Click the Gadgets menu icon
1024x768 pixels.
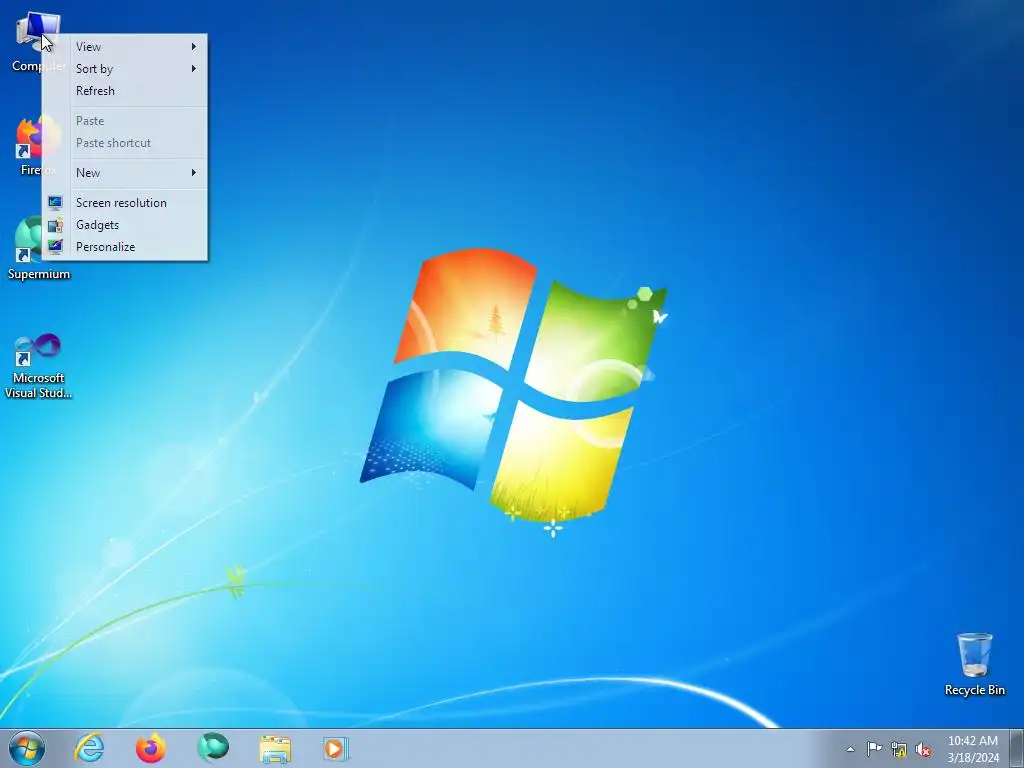point(55,225)
